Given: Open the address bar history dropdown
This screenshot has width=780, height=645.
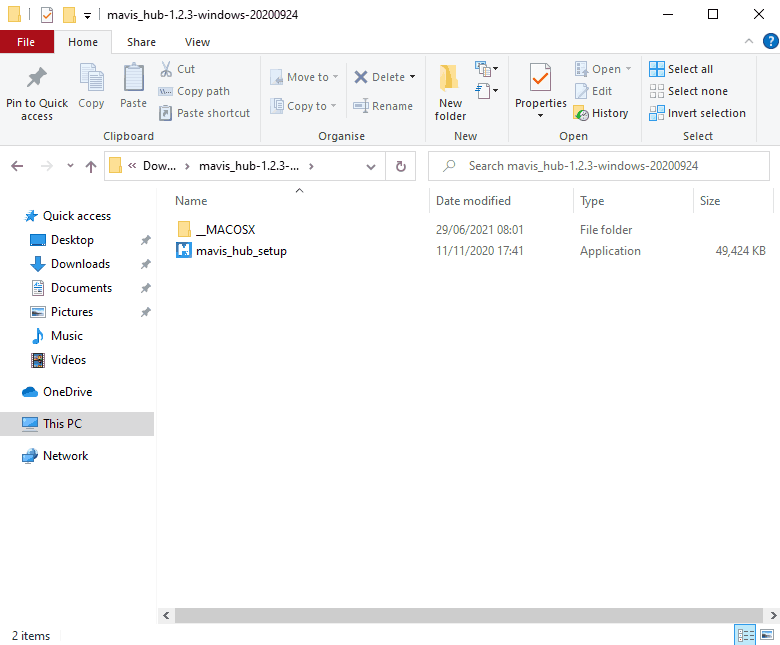Looking at the screenshot, I should (x=371, y=167).
